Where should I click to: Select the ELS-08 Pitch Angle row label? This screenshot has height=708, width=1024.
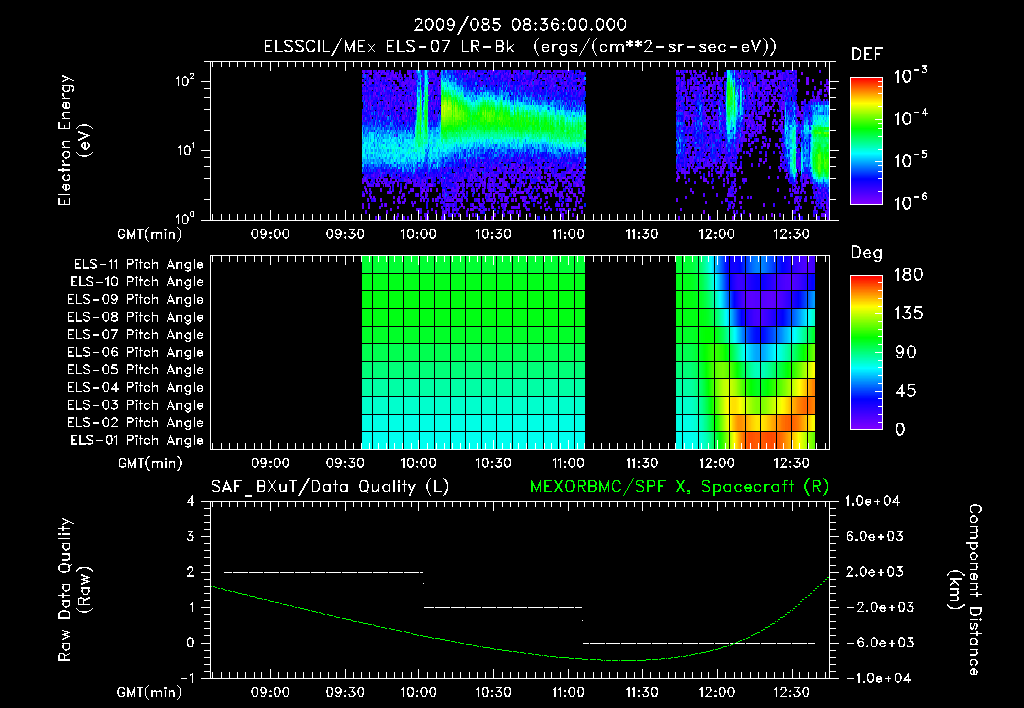(136, 317)
